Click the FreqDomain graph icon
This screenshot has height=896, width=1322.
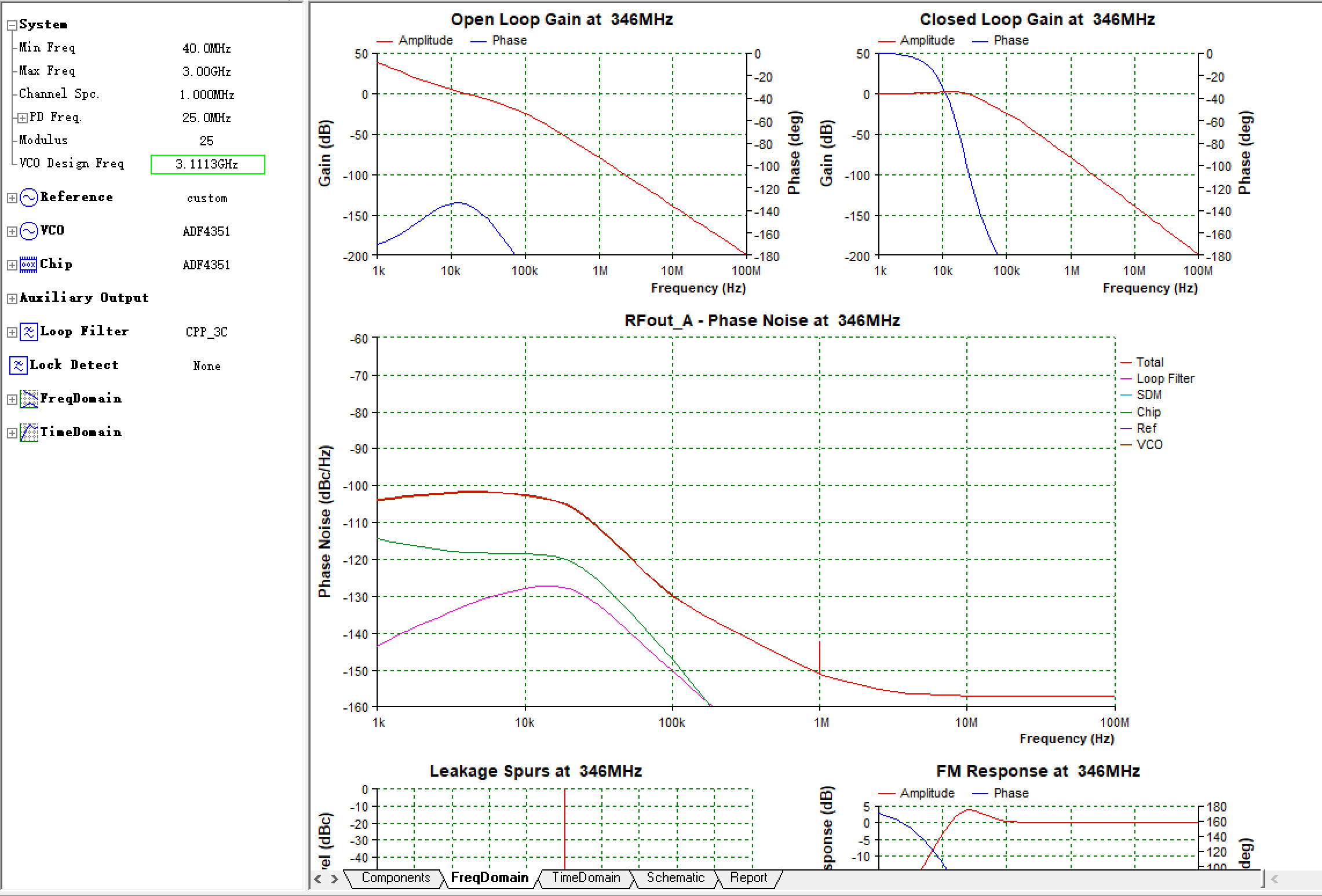point(28,399)
